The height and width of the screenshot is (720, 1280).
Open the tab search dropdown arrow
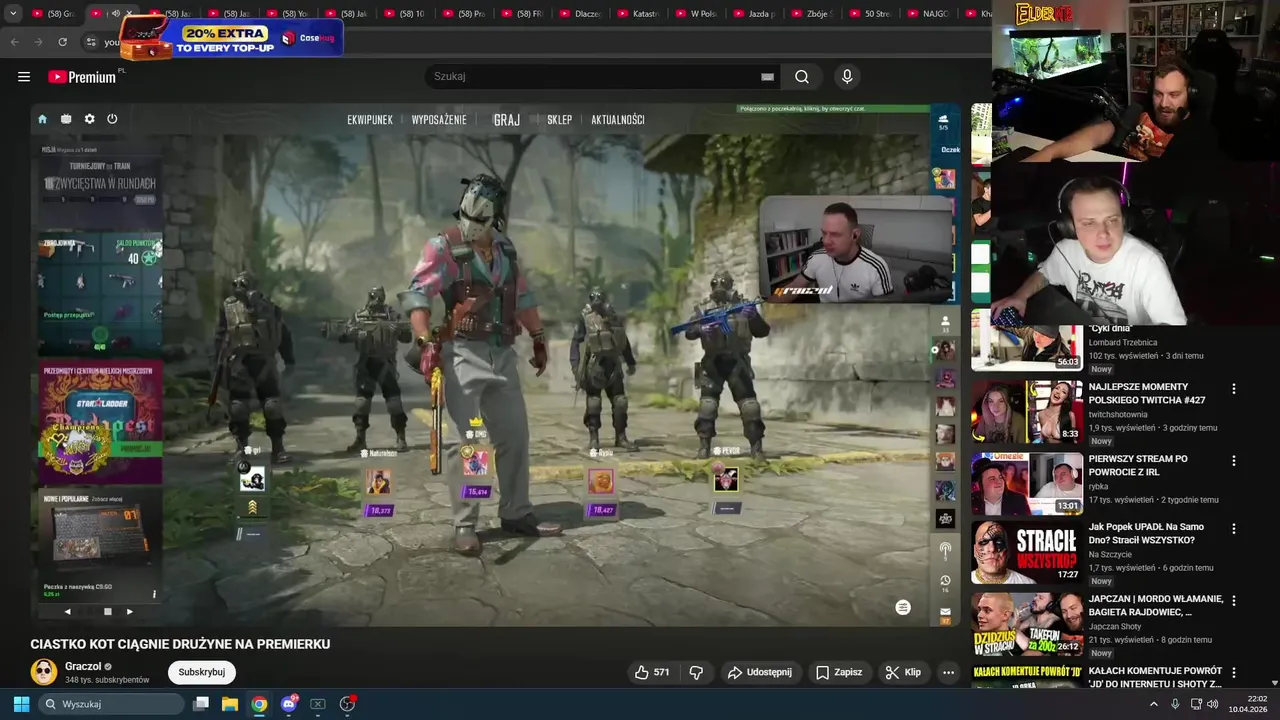[13, 14]
